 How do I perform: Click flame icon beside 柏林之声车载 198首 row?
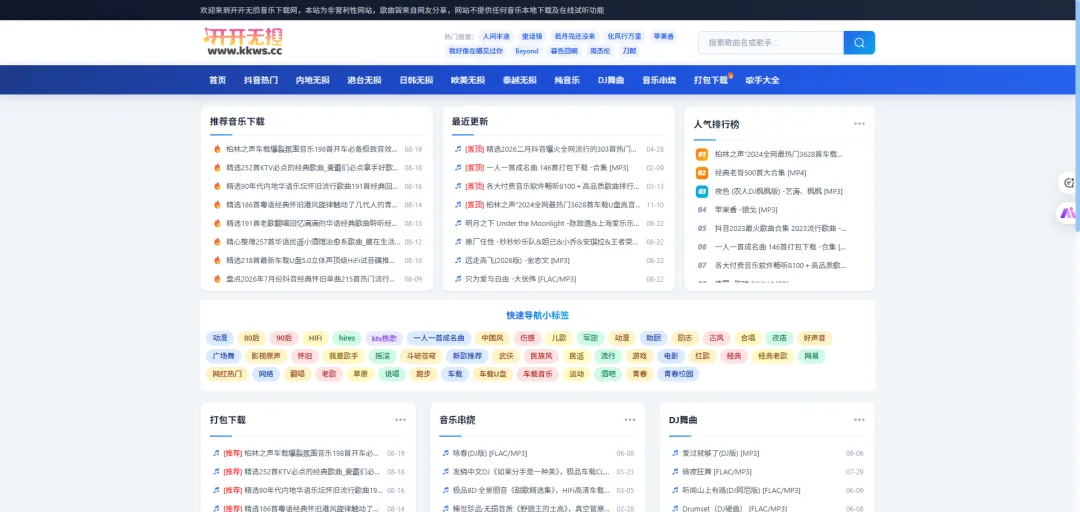click(x=217, y=149)
